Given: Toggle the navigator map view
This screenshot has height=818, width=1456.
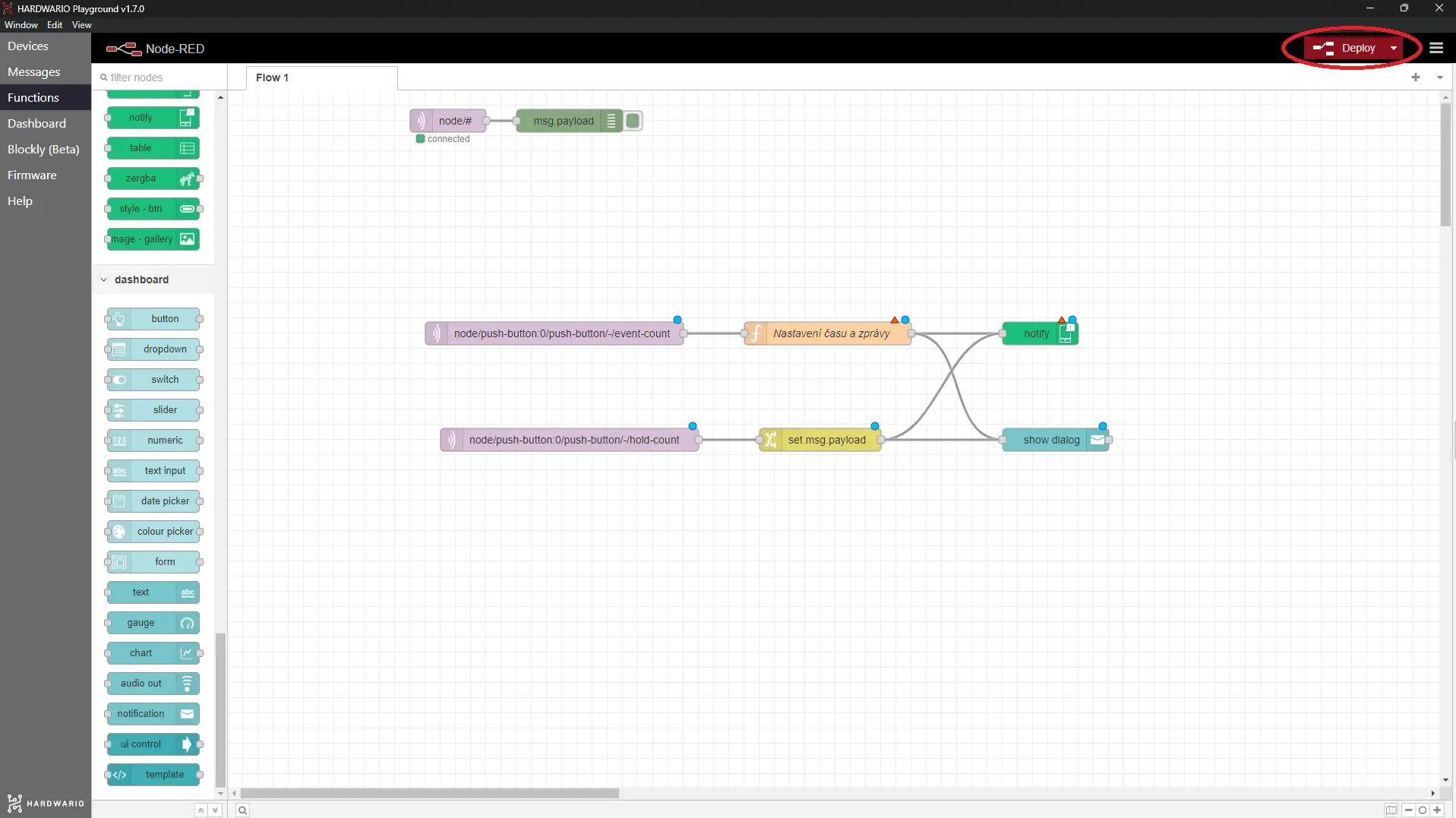Looking at the screenshot, I should (x=1391, y=810).
